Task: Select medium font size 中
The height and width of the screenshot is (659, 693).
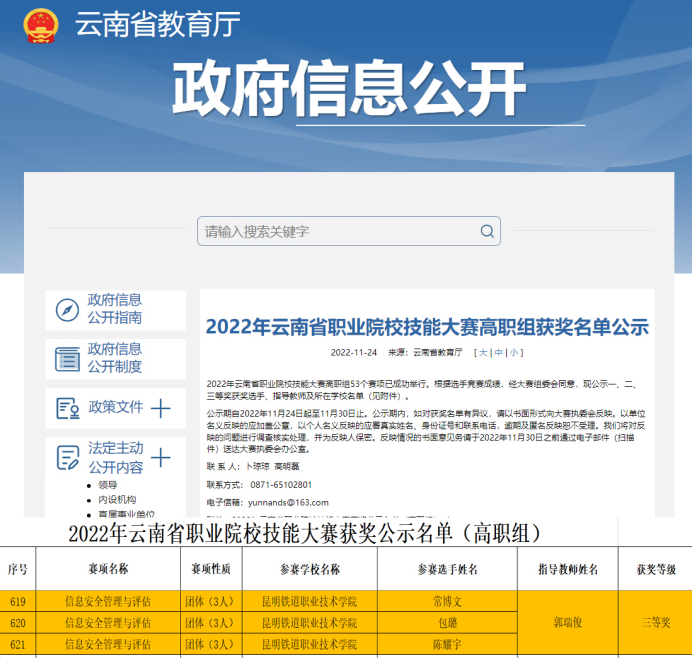Action: pos(499,352)
